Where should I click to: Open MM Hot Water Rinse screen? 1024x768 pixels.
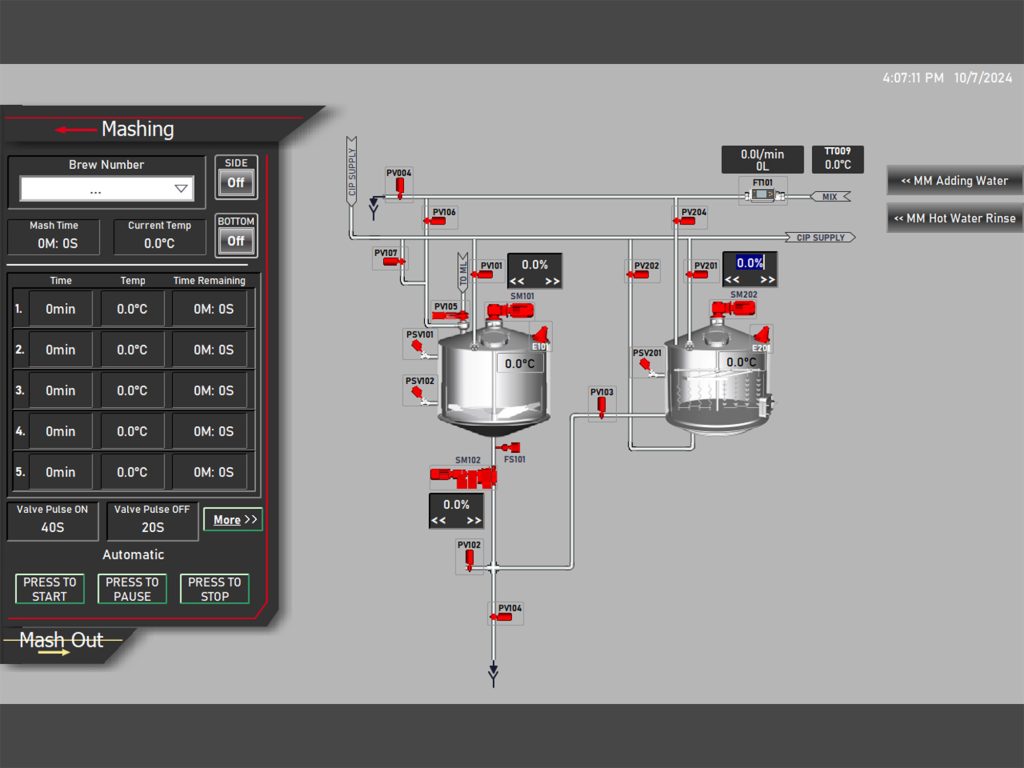[x=954, y=218]
